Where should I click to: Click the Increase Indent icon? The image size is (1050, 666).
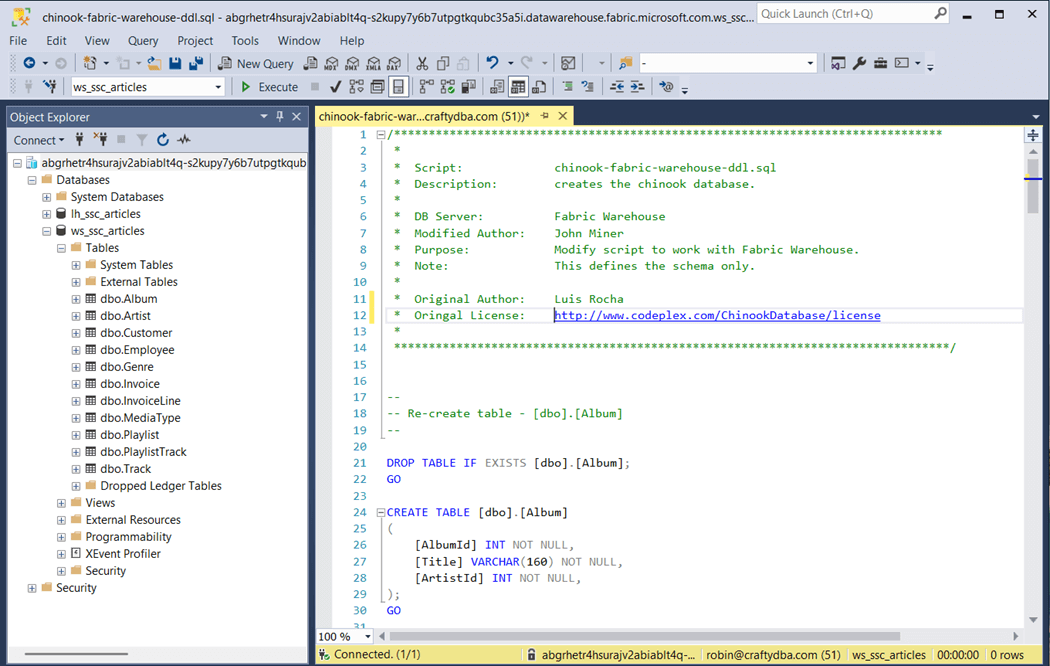tap(637, 87)
